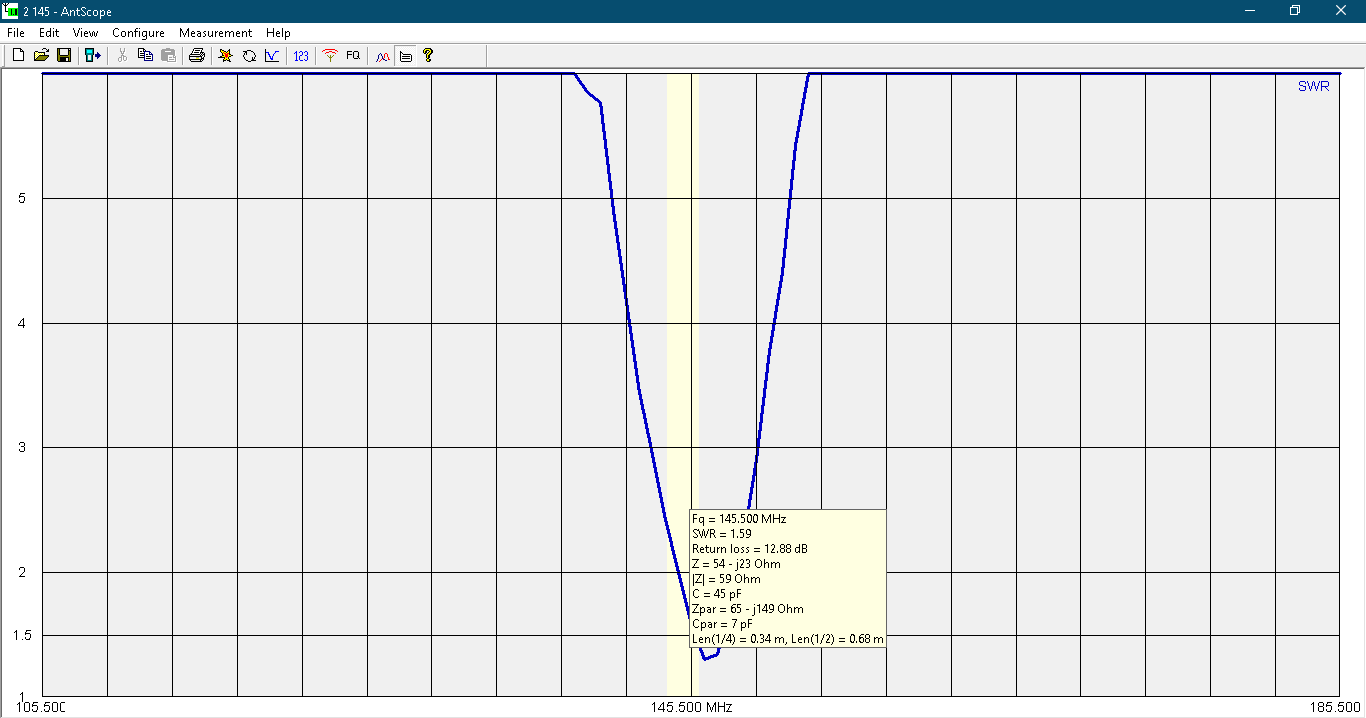Viewport: 1366px width, 718px height.
Task: Click the Copy icon in toolbar
Action: point(145,56)
